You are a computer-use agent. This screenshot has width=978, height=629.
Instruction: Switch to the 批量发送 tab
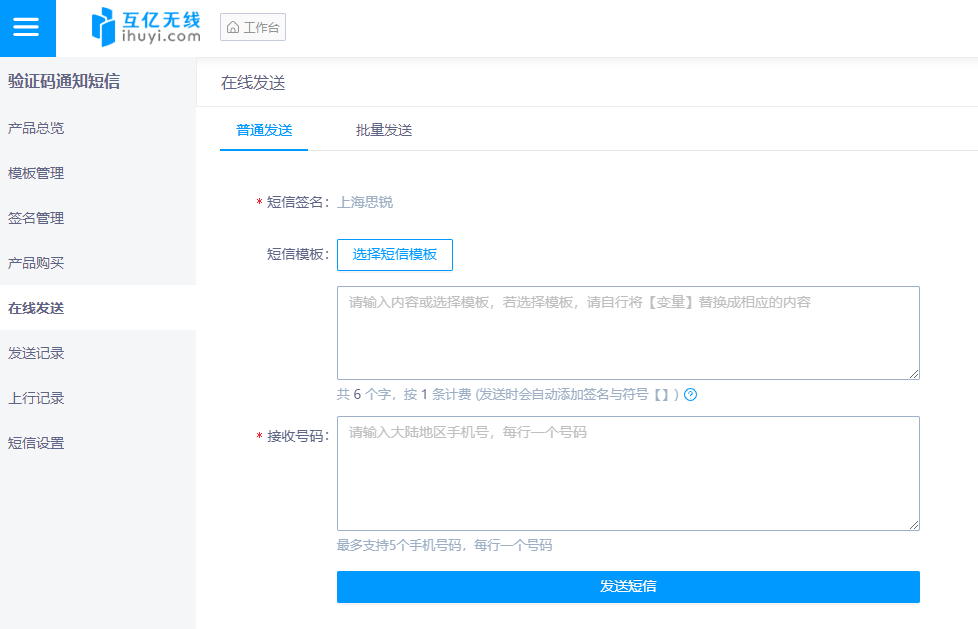(x=384, y=130)
